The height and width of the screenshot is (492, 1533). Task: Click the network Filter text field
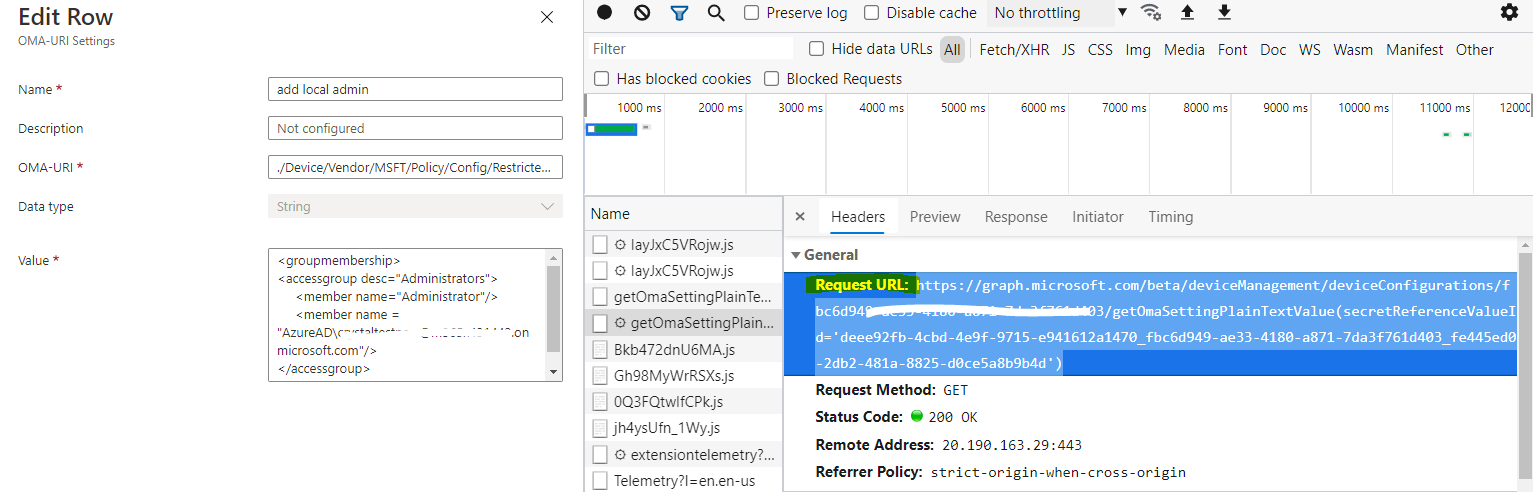click(x=690, y=49)
